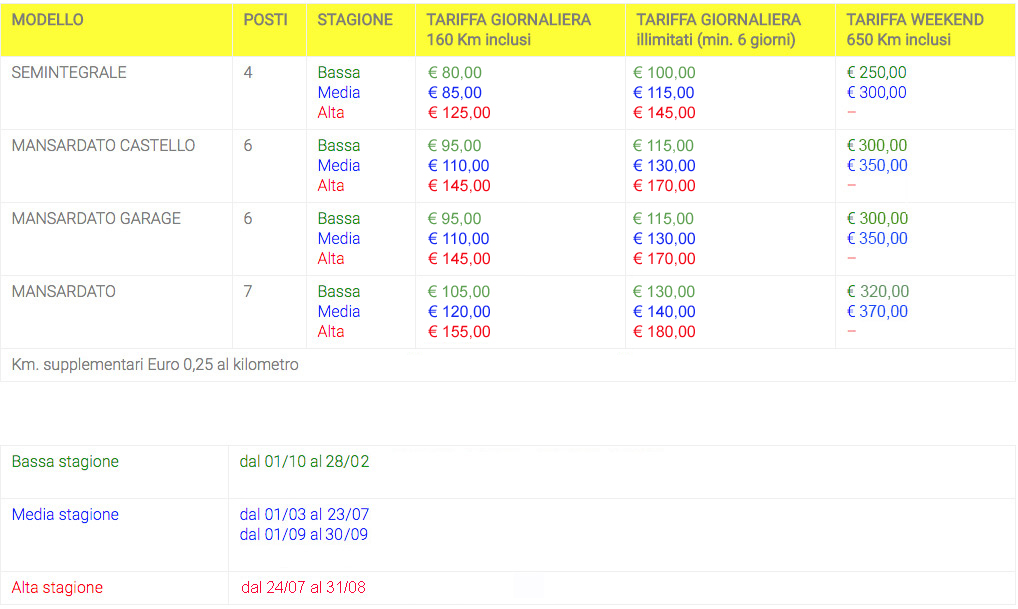Click MANSARDATO CASTELLO € 110,00 rate
The image size is (1018, 609).
point(458,166)
